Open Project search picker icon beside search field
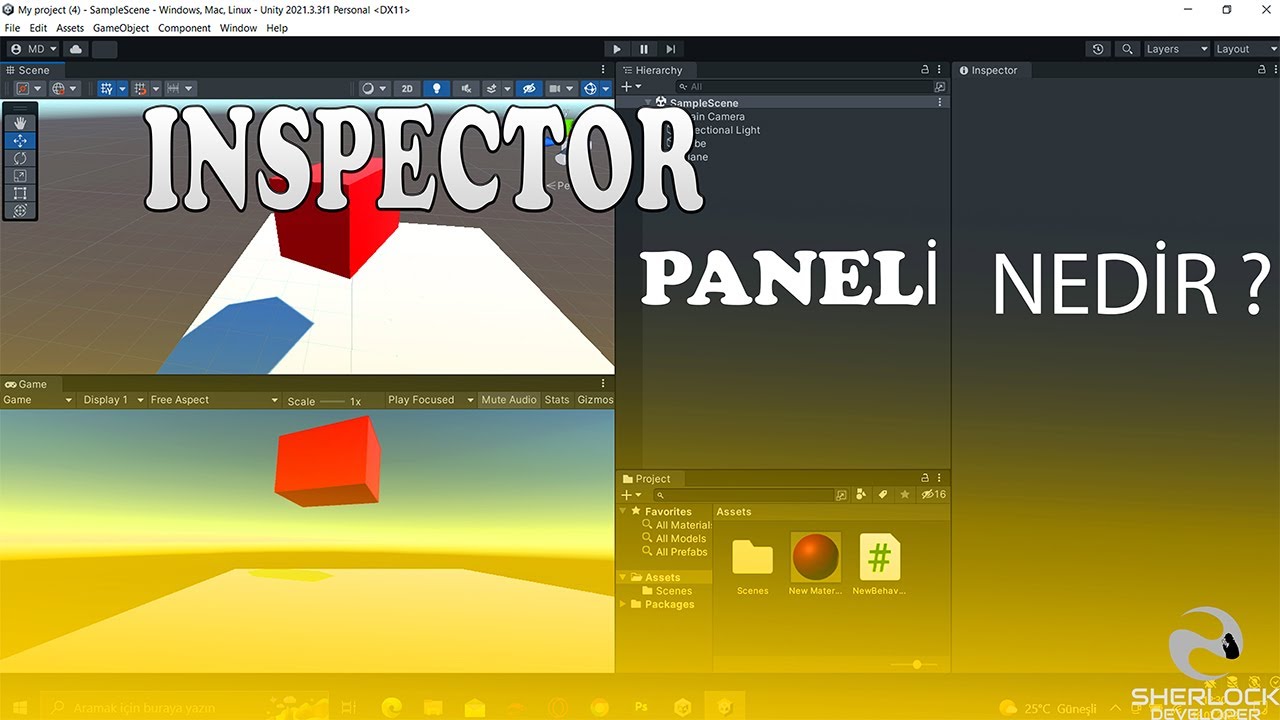The height and width of the screenshot is (720, 1280). [x=841, y=494]
